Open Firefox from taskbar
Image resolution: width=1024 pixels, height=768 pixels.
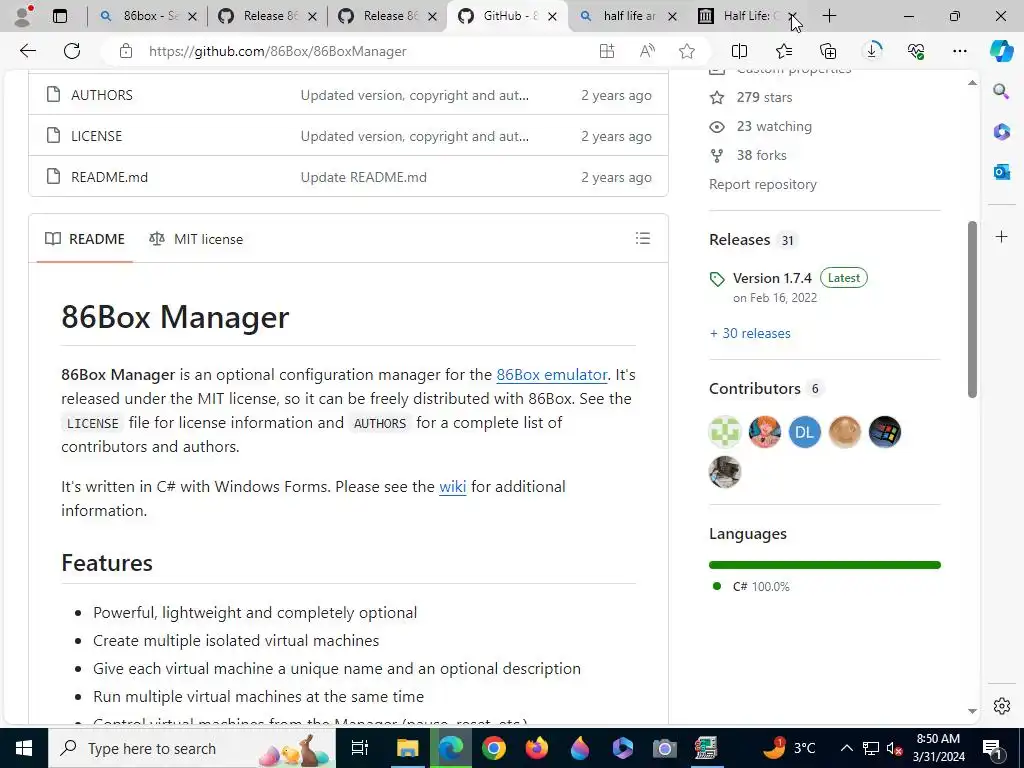click(x=537, y=748)
